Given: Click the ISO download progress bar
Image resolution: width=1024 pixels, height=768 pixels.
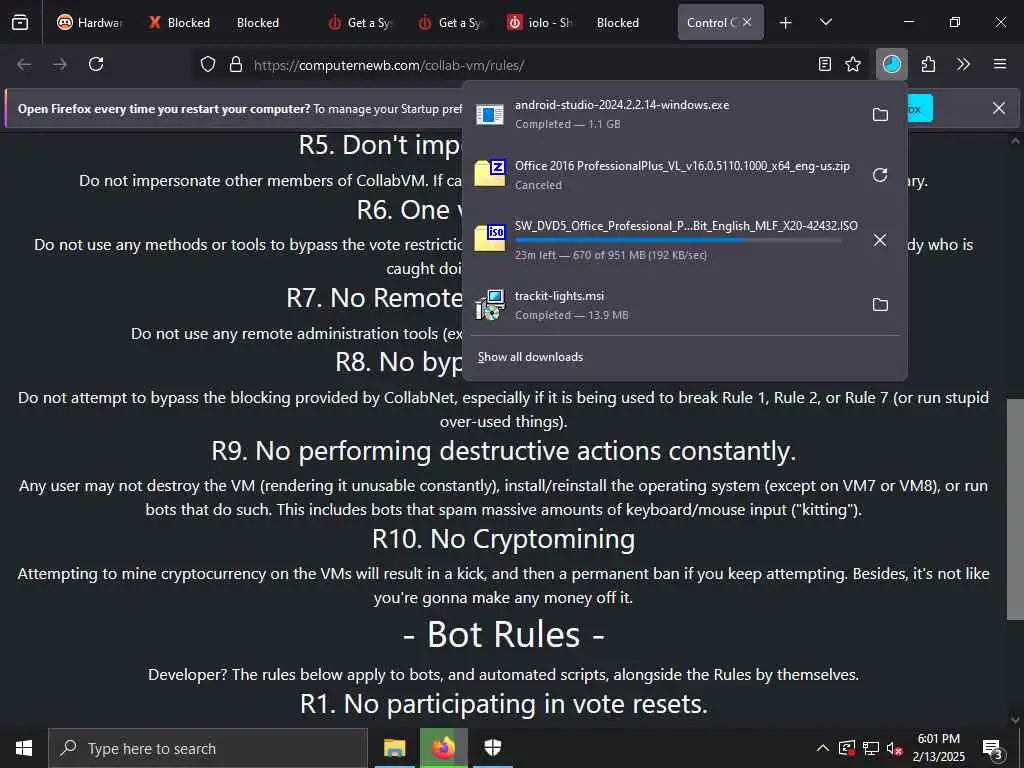Looking at the screenshot, I should click(x=678, y=240).
